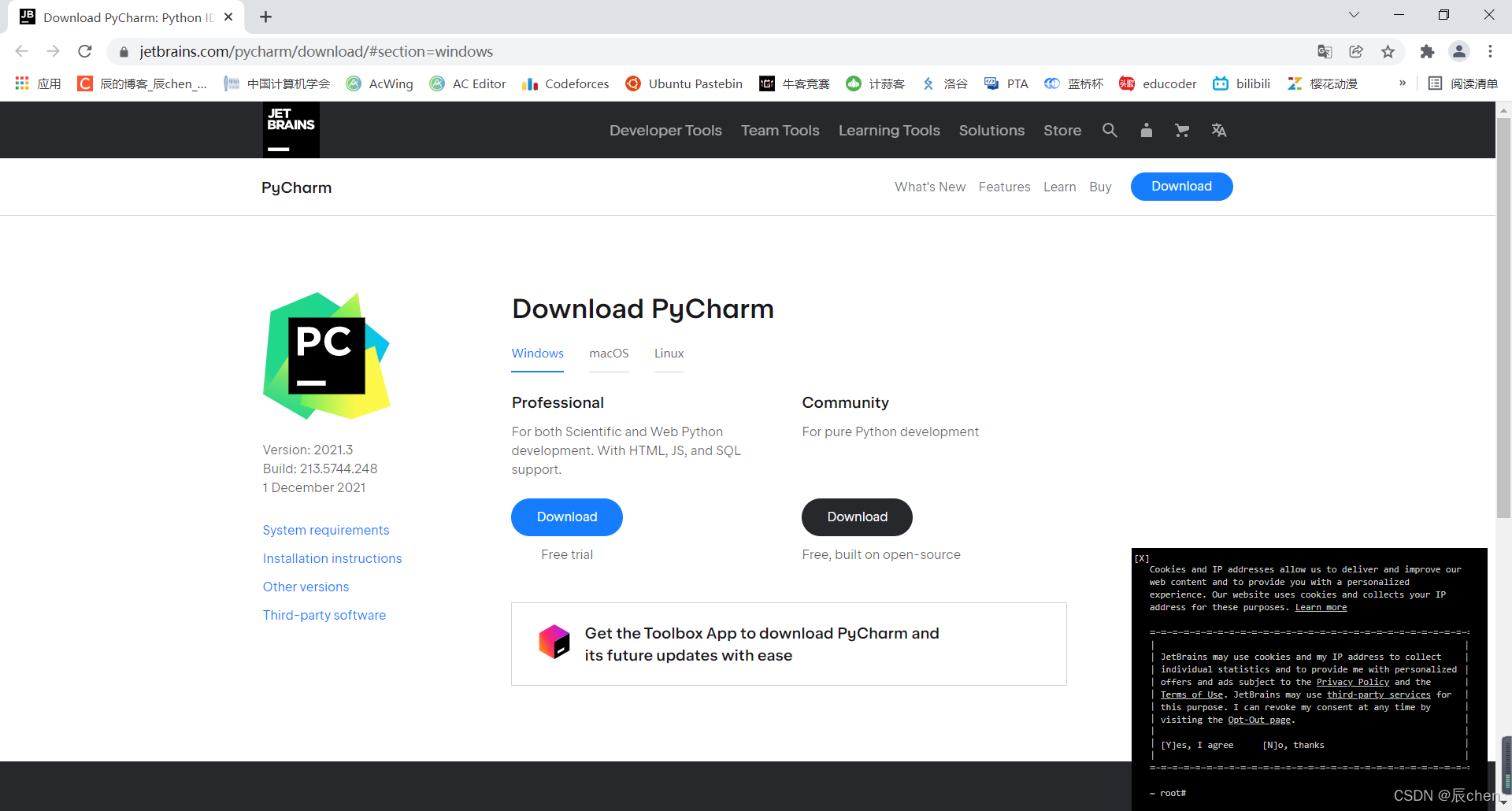Click the Toolbox App banner text
This screenshot has width=1512, height=811.
pyautogui.click(x=762, y=644)
